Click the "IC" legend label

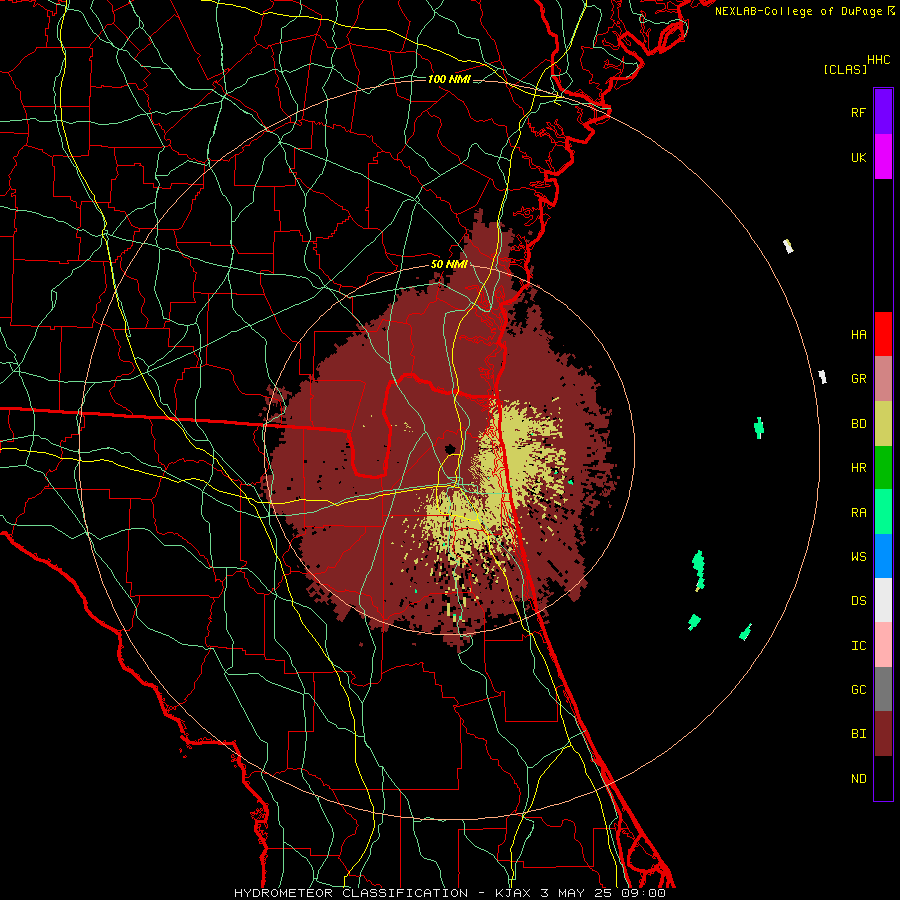point(858,646)
